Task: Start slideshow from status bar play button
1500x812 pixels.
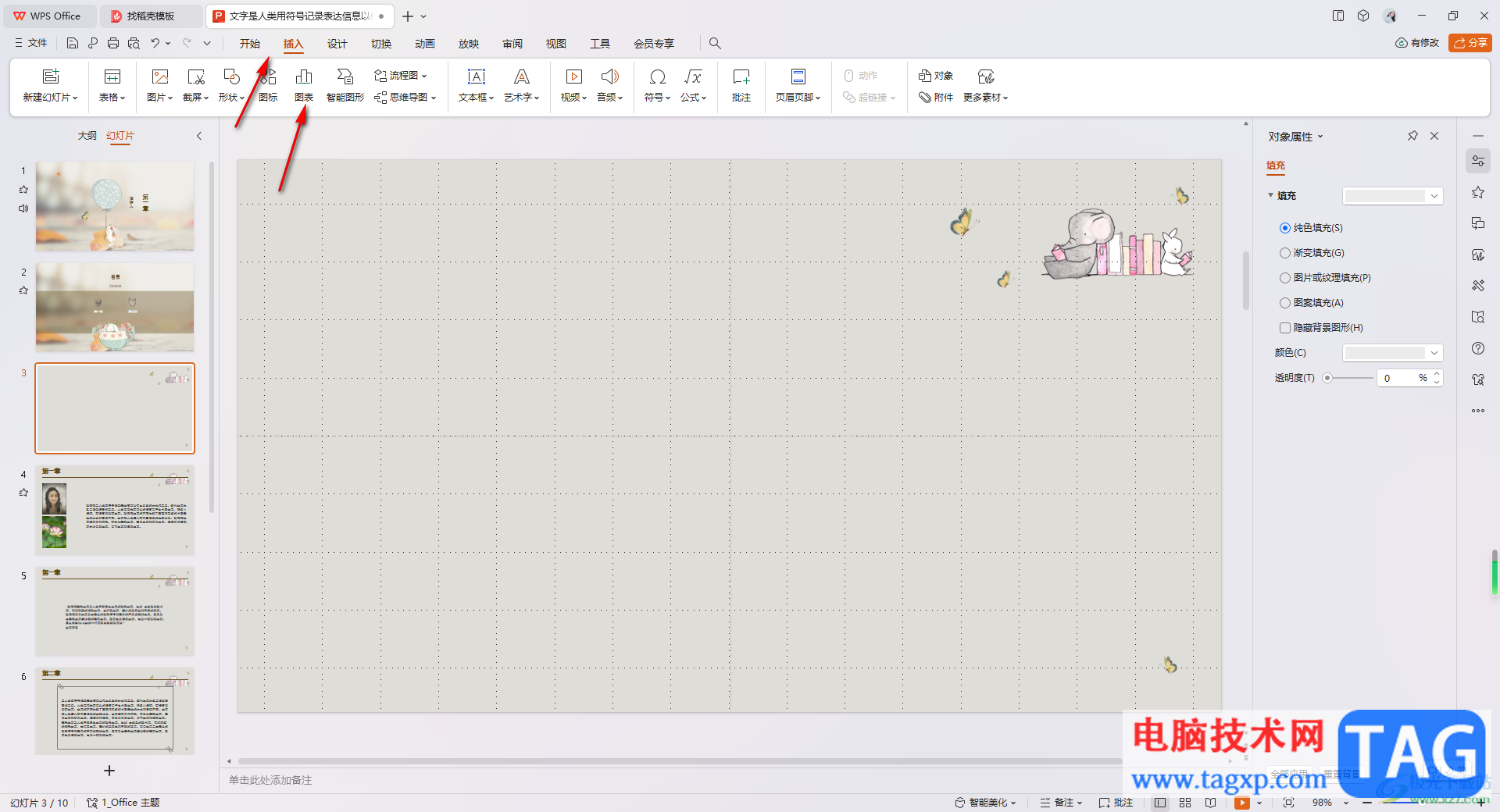Action: click(x=1241, y=803)
